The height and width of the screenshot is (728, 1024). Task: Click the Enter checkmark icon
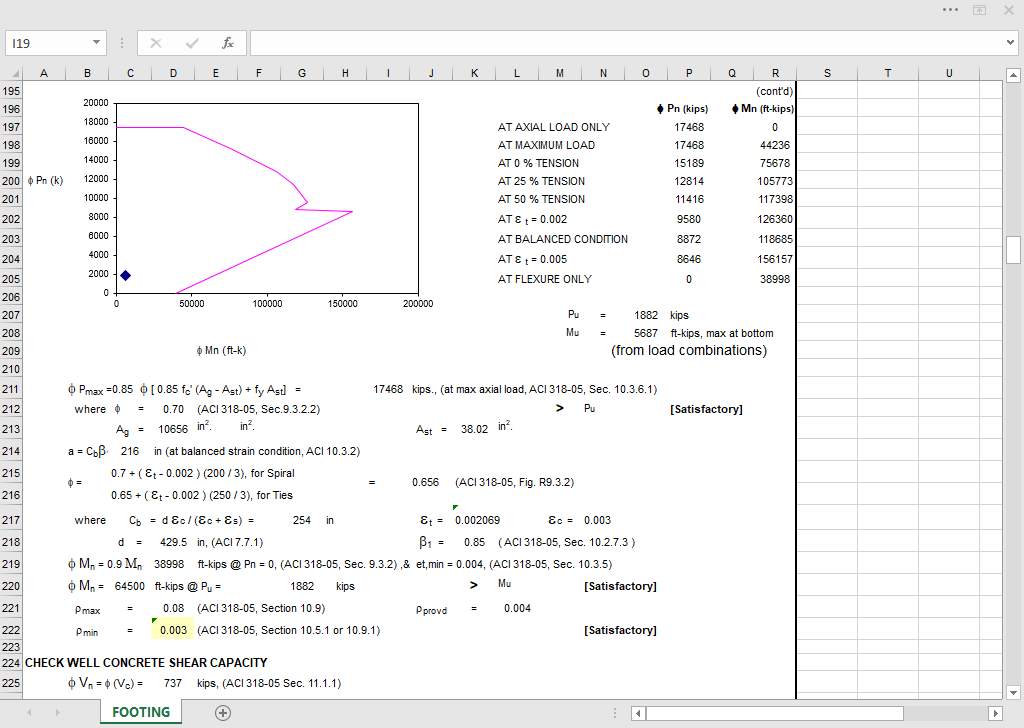click(192, 43)
